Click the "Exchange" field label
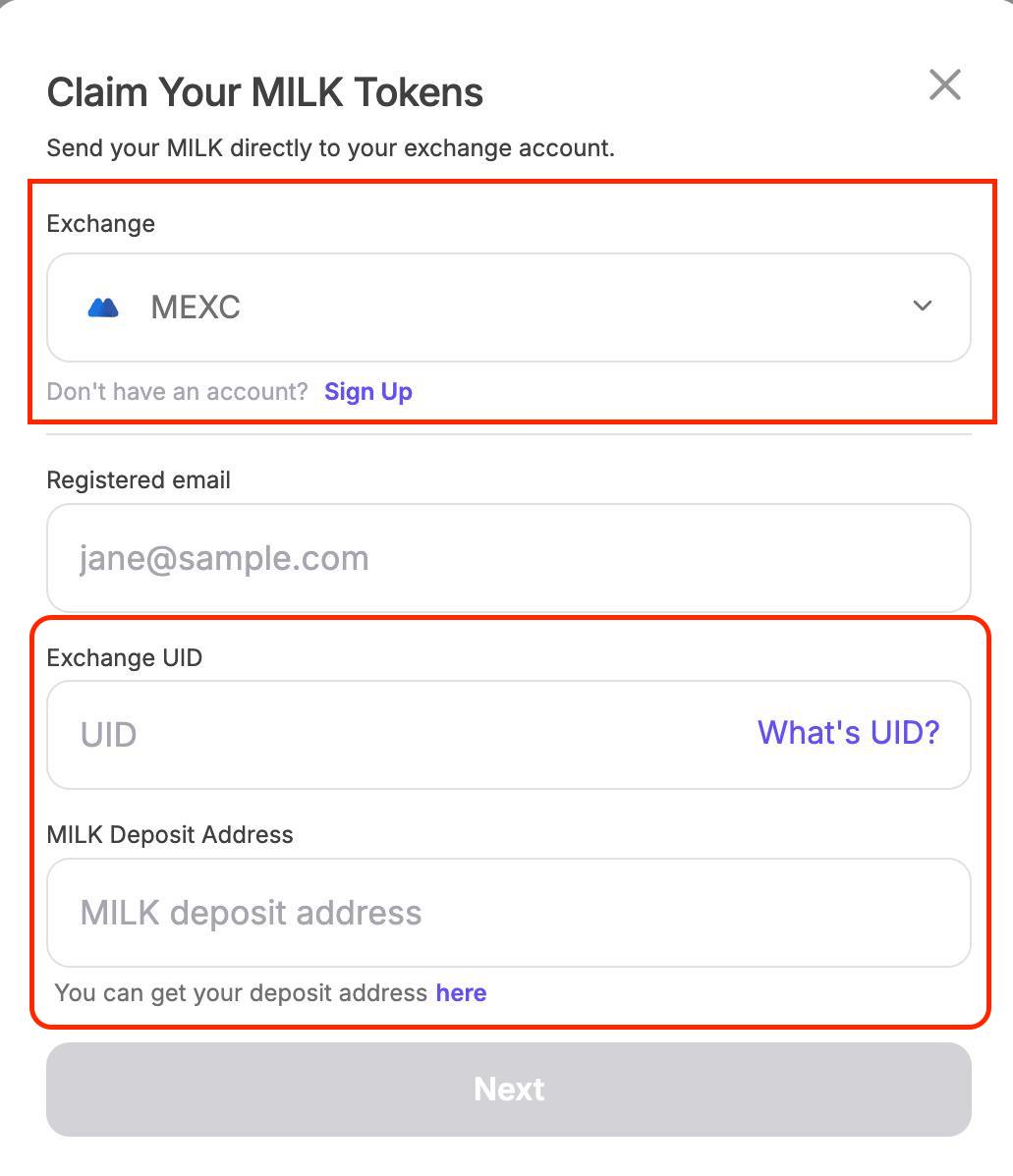 [101, 224]
